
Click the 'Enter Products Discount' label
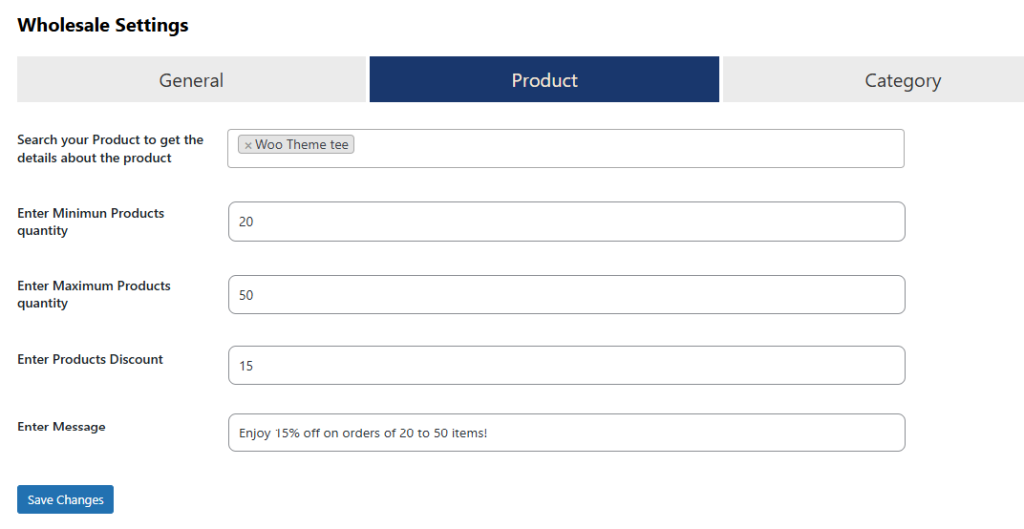point(90,359)
